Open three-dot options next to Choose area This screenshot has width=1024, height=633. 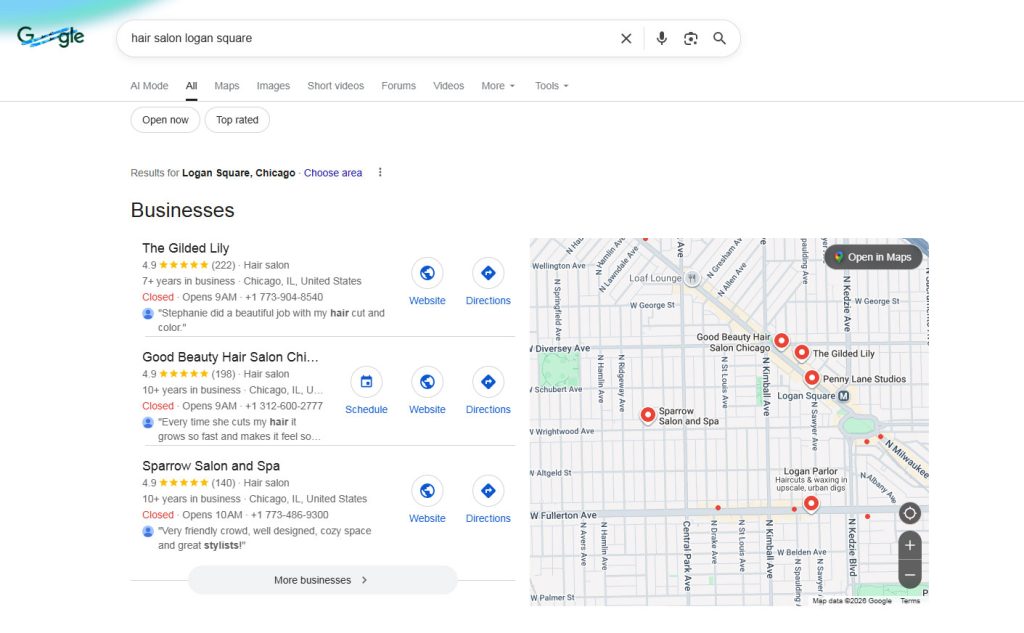pos(380,173)
